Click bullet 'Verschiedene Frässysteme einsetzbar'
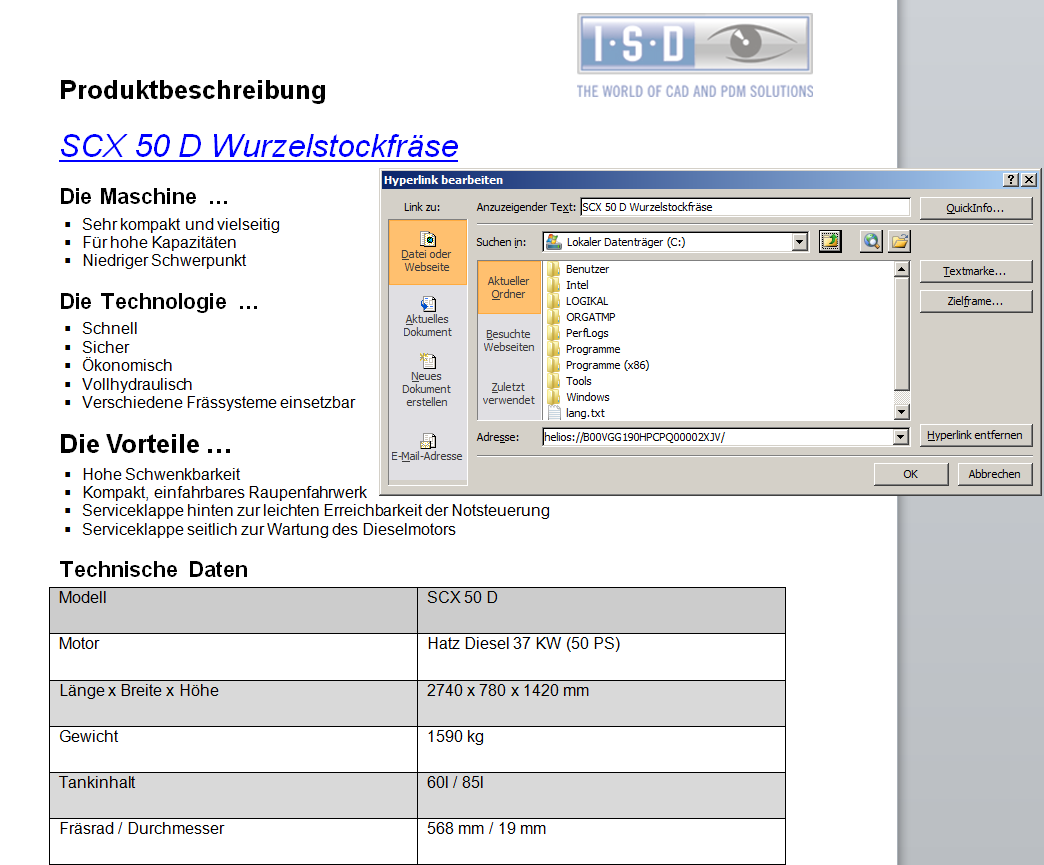This screenshot has height=865, width=1044. [218, 403]
